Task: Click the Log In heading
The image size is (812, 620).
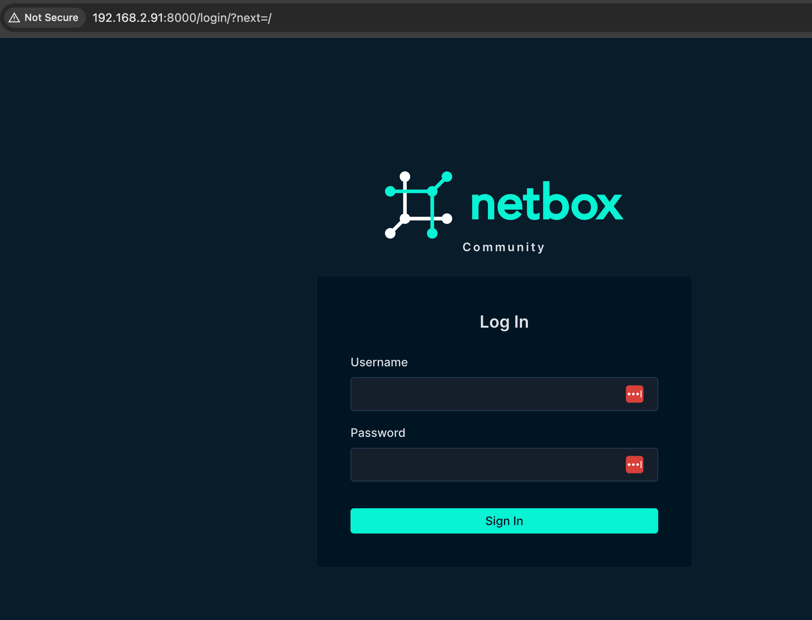Action: tap(504, 322)
